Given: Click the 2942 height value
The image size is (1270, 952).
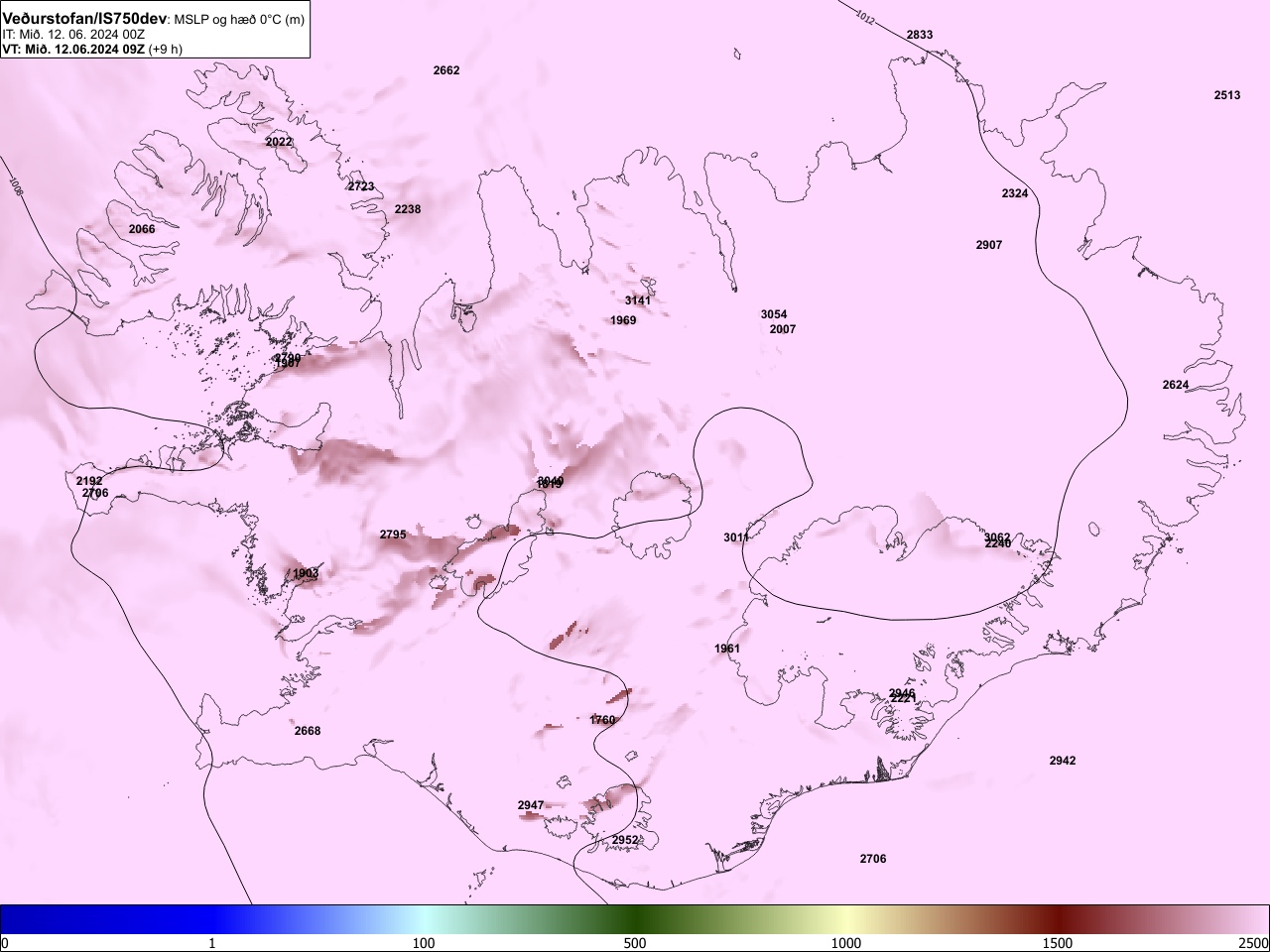Looking at the screenshot, I should coord(1063,761).
